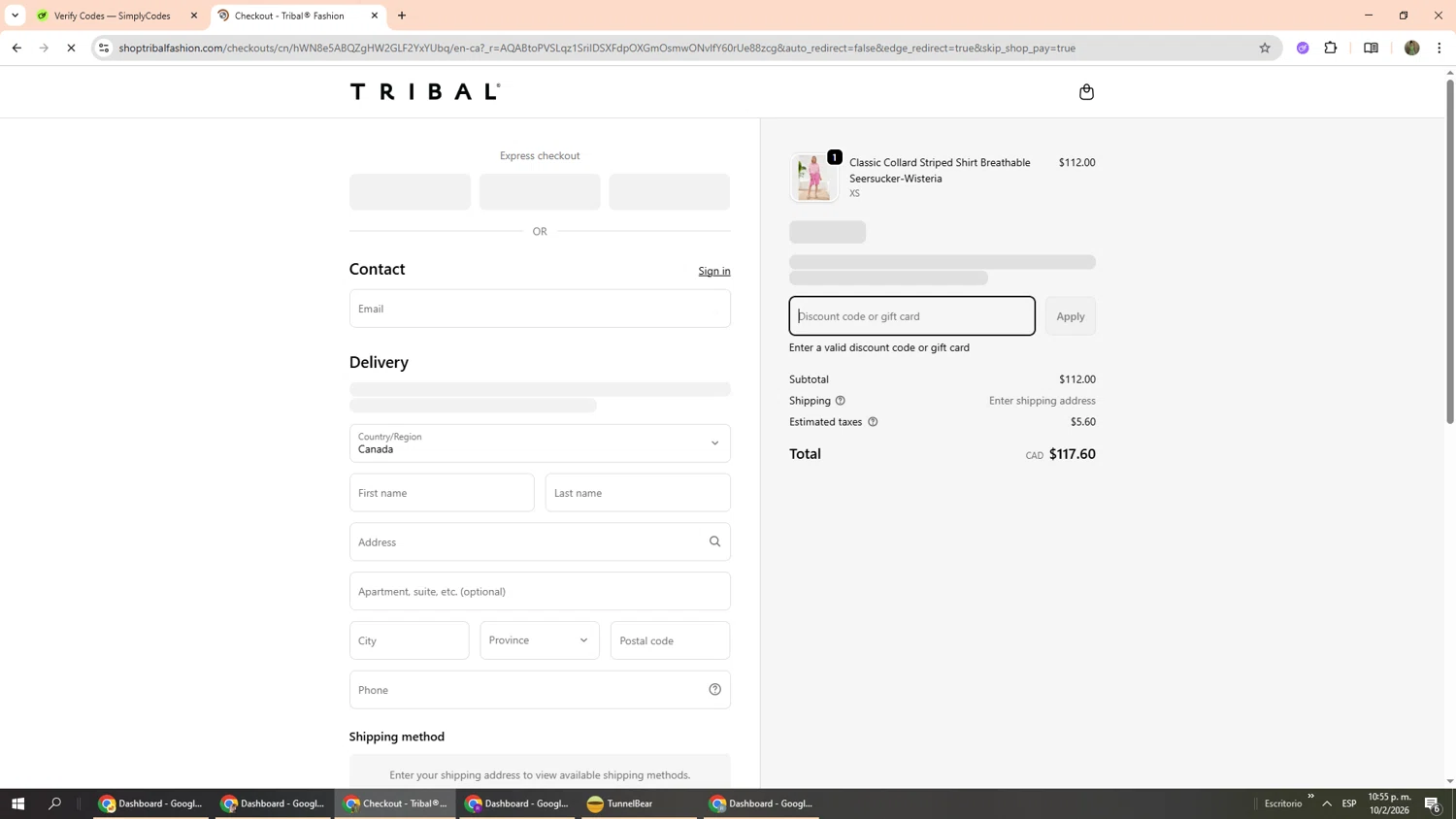The height and width of the screenshot is (819, 1456).
Task: Stop page loading button
Action: 71,48
